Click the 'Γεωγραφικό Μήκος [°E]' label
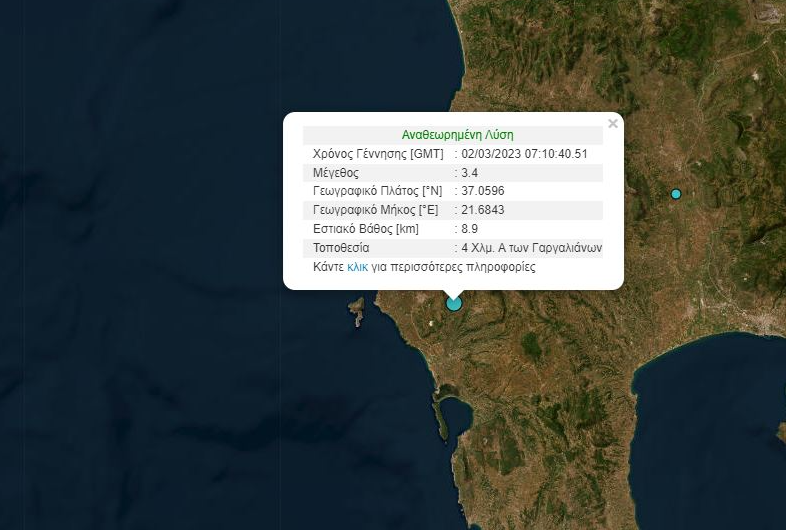 (x=375, y=210)
